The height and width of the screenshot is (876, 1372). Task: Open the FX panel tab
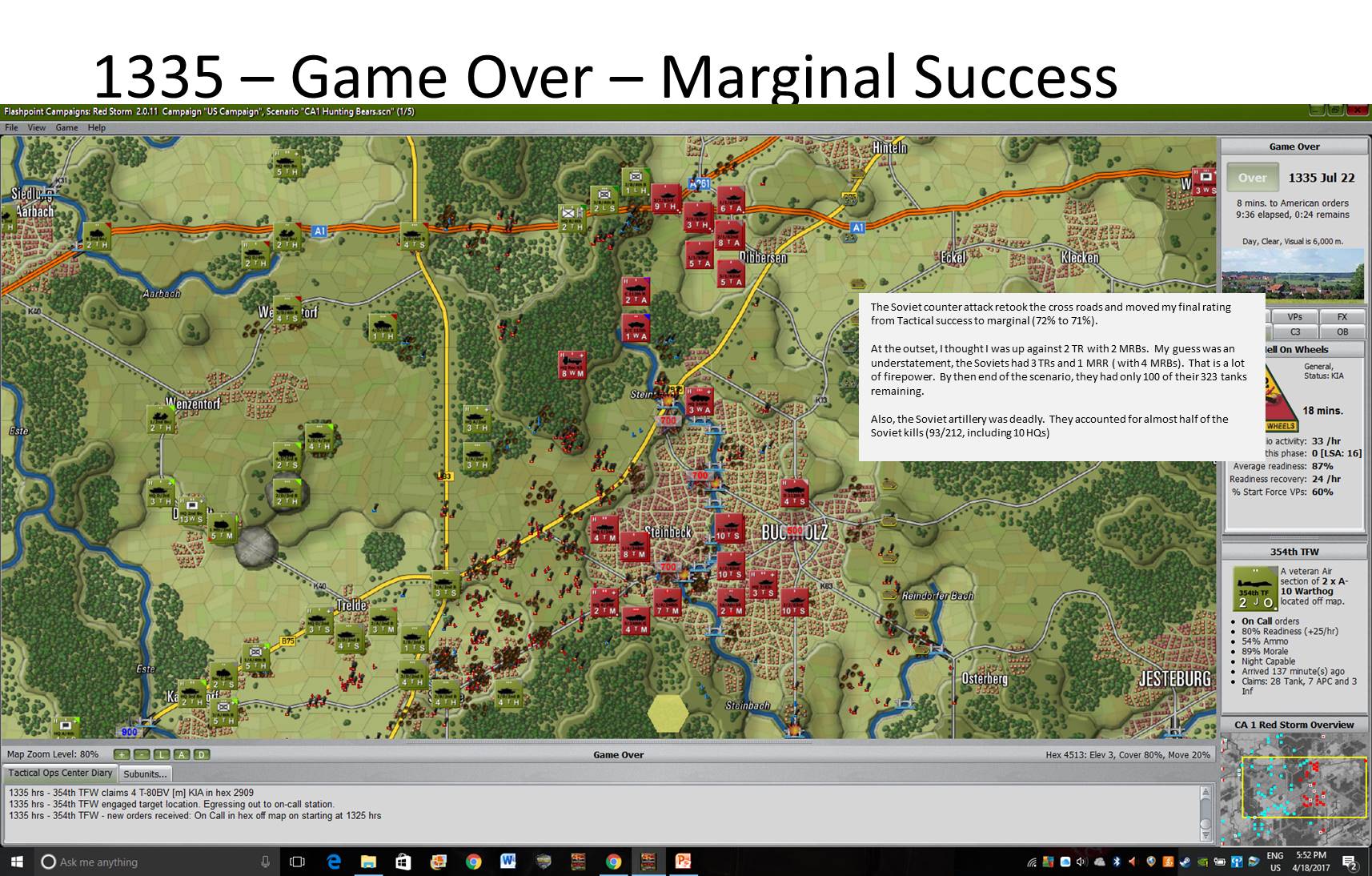(1342, 317)
